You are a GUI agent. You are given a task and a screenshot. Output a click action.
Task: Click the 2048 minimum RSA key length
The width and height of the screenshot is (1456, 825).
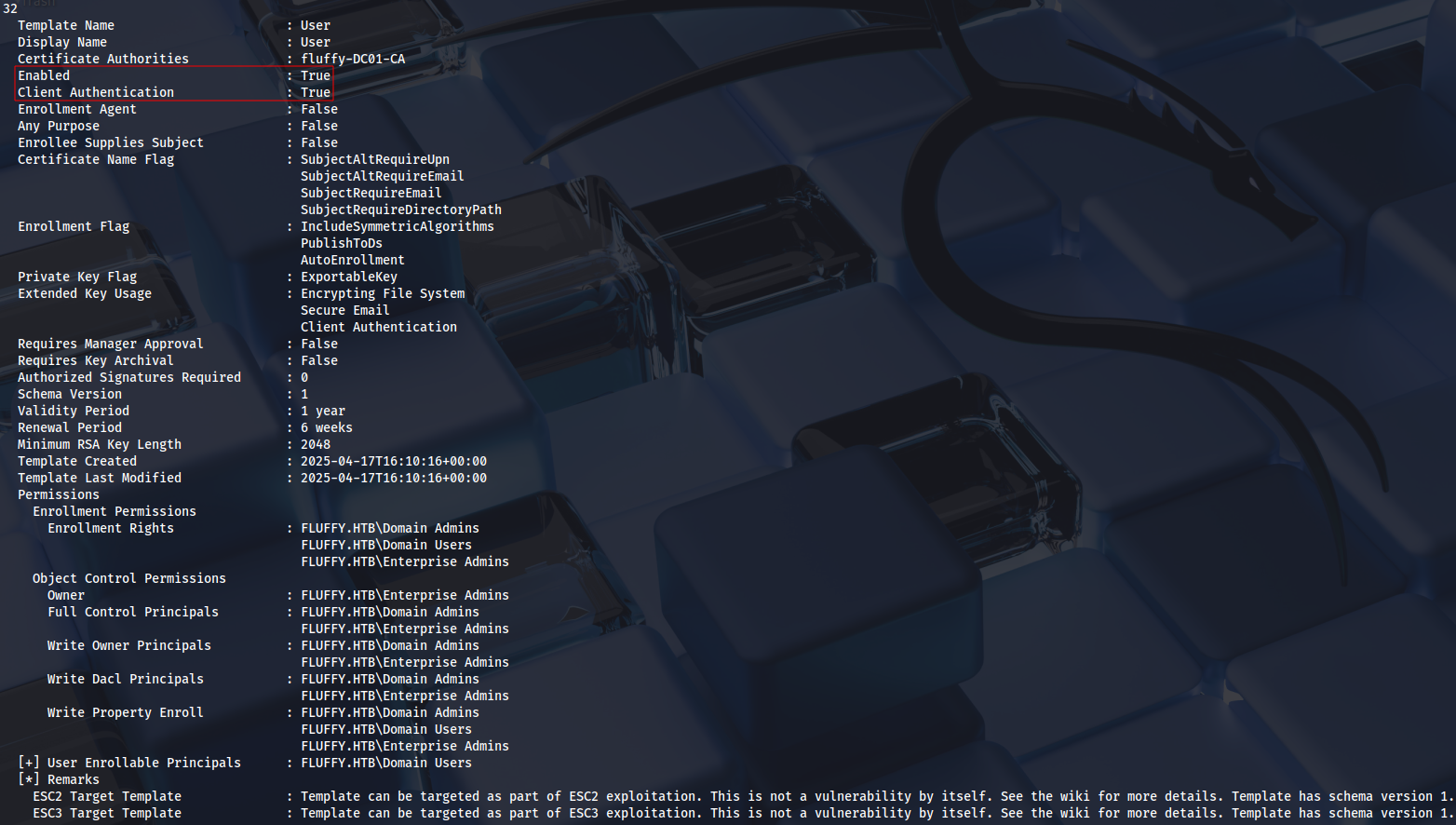coord(315,444)
